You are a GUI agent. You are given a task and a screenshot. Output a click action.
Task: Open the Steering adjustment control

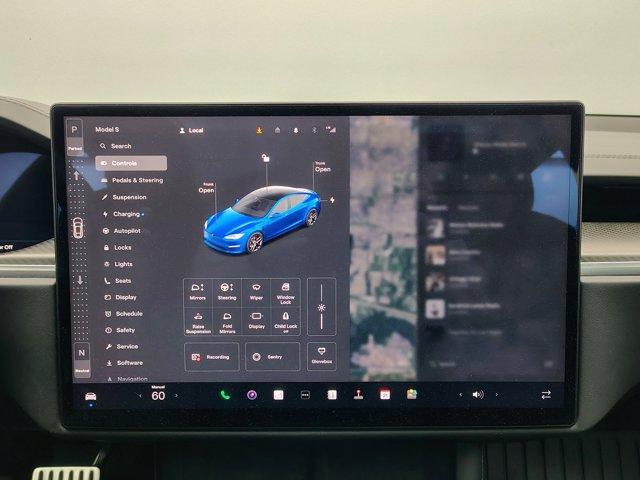[227, 292]
